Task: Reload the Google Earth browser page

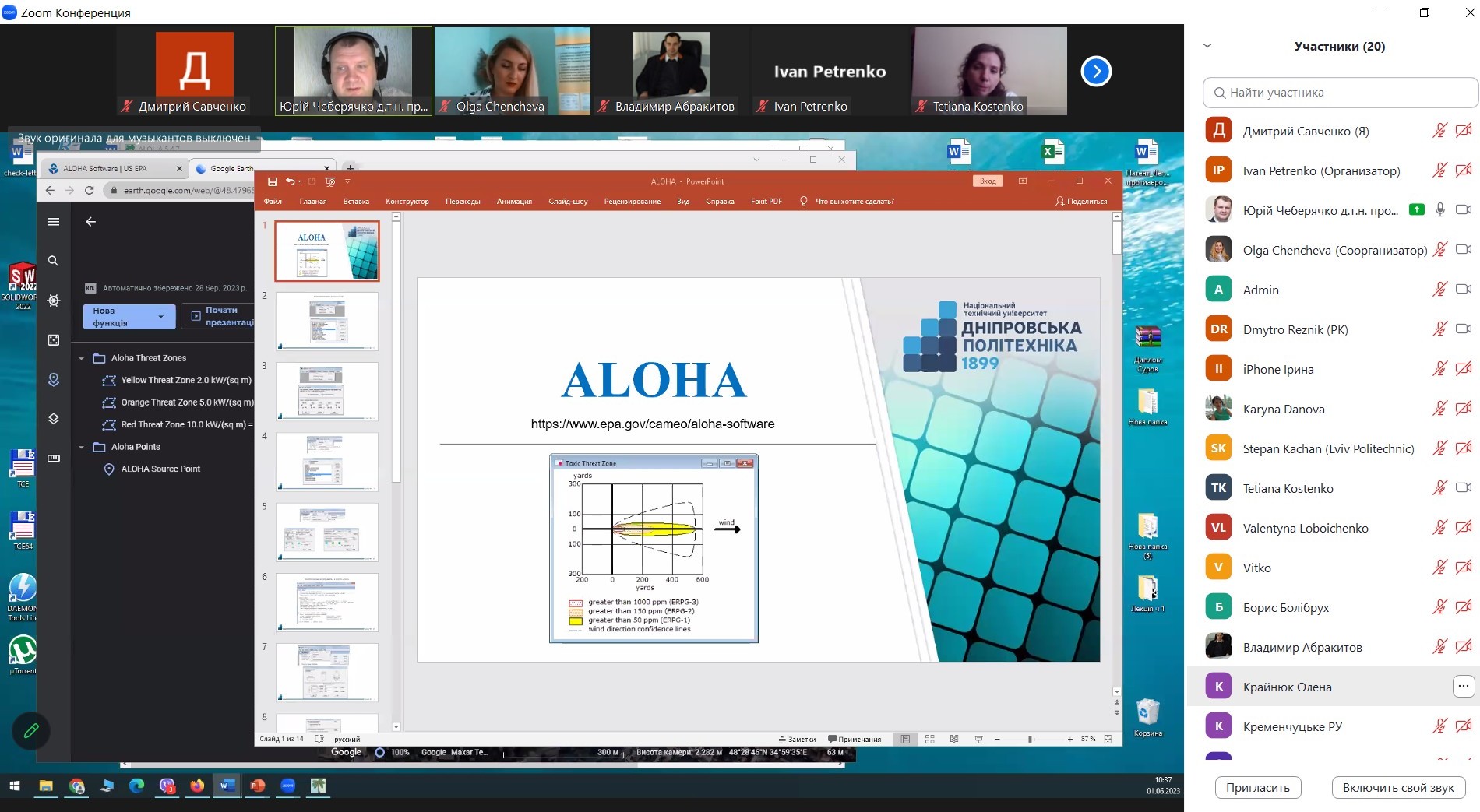Action: point(90,190)
